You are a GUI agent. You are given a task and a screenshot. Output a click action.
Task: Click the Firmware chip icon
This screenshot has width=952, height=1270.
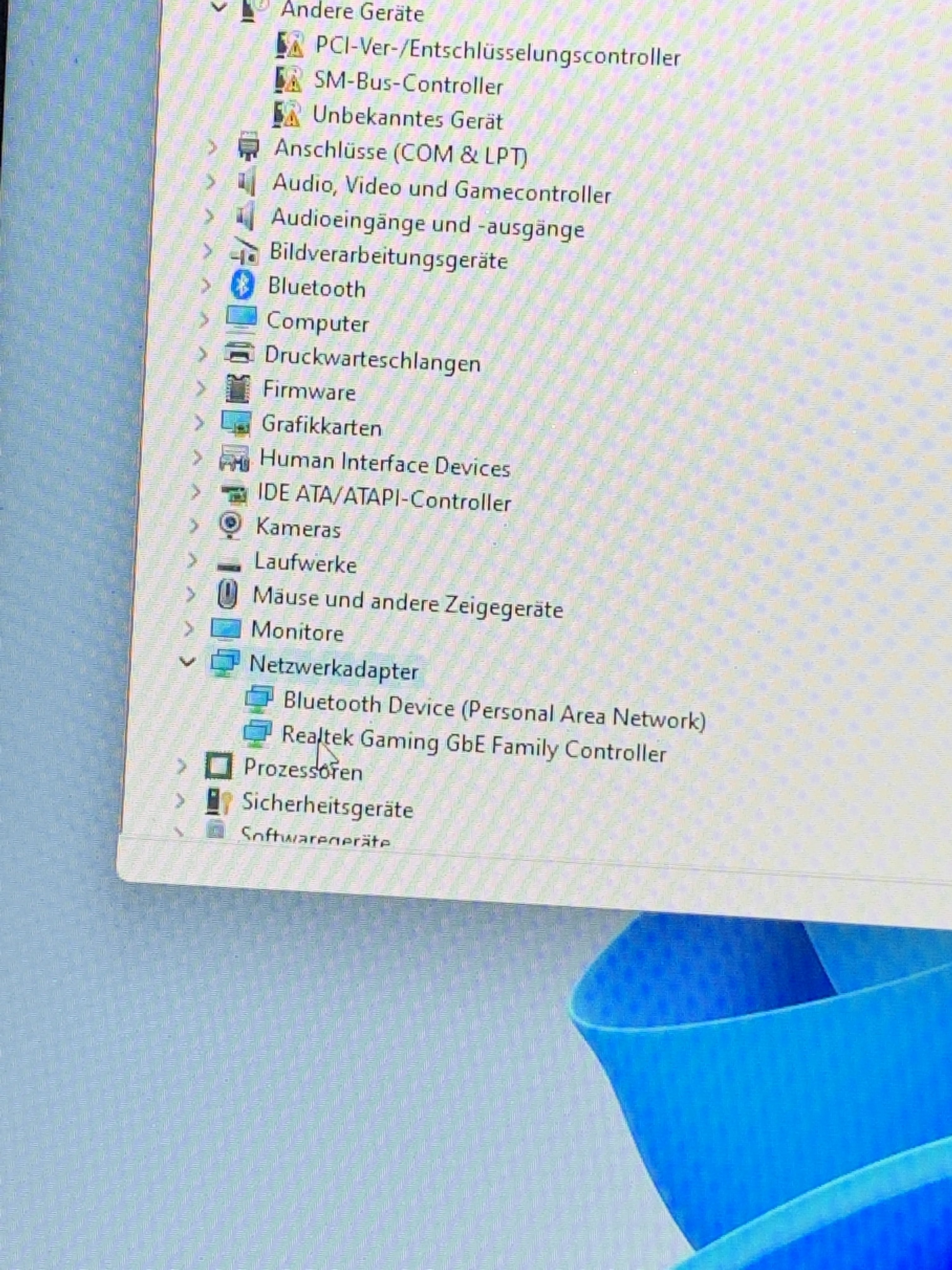tap(238, 388)
